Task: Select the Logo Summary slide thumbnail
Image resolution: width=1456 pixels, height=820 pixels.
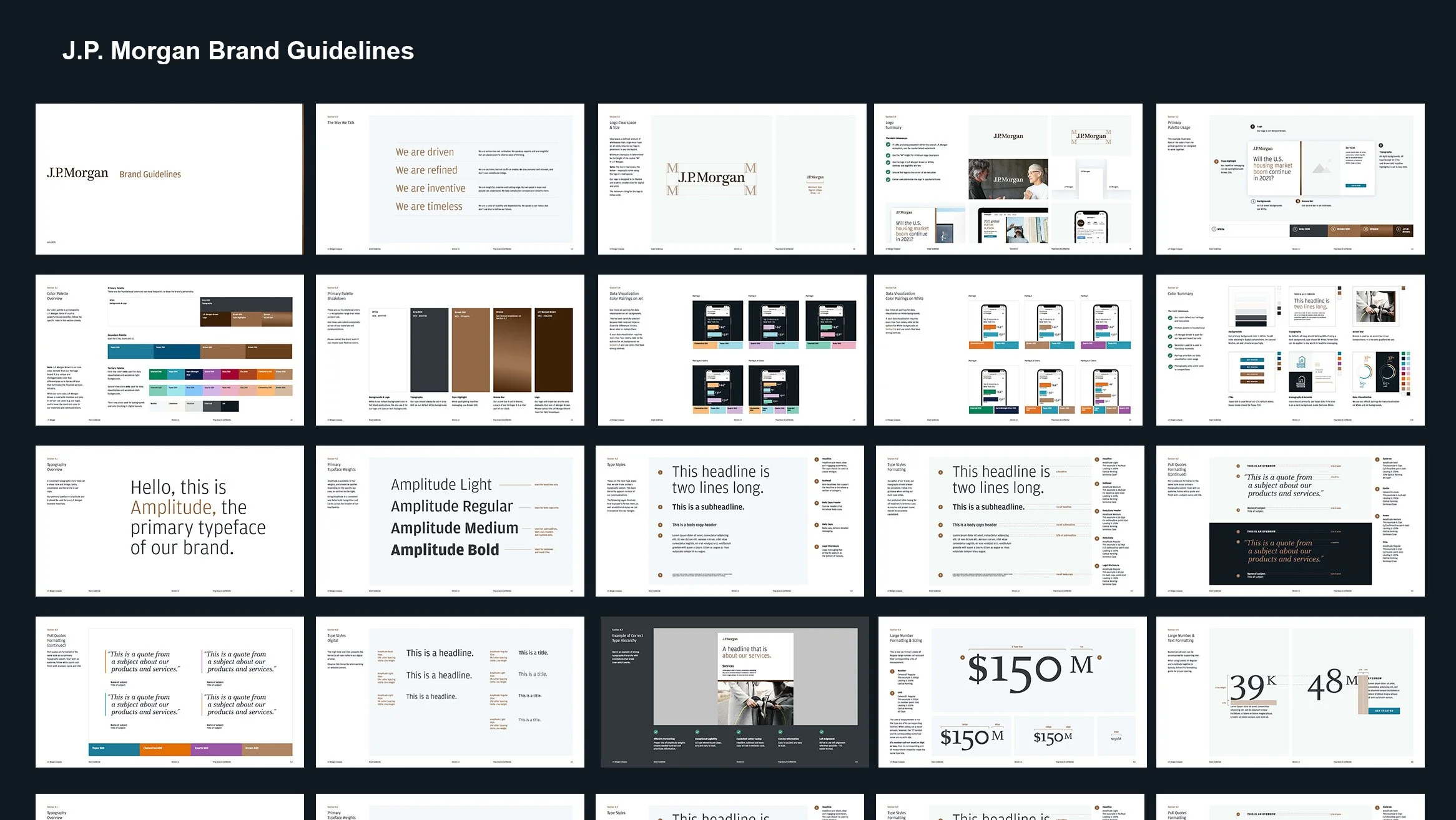Action: [1008, 179]
